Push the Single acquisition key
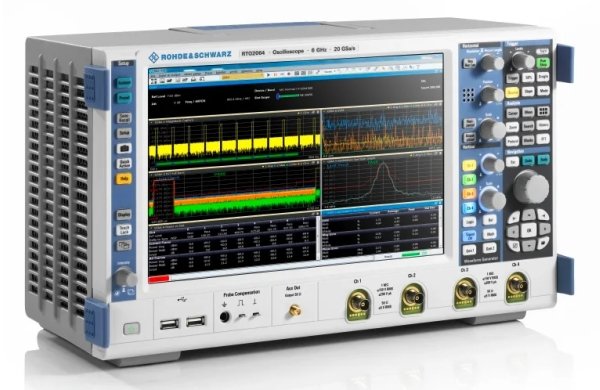This screenshot has height=390, width=600. pos(543,77)
